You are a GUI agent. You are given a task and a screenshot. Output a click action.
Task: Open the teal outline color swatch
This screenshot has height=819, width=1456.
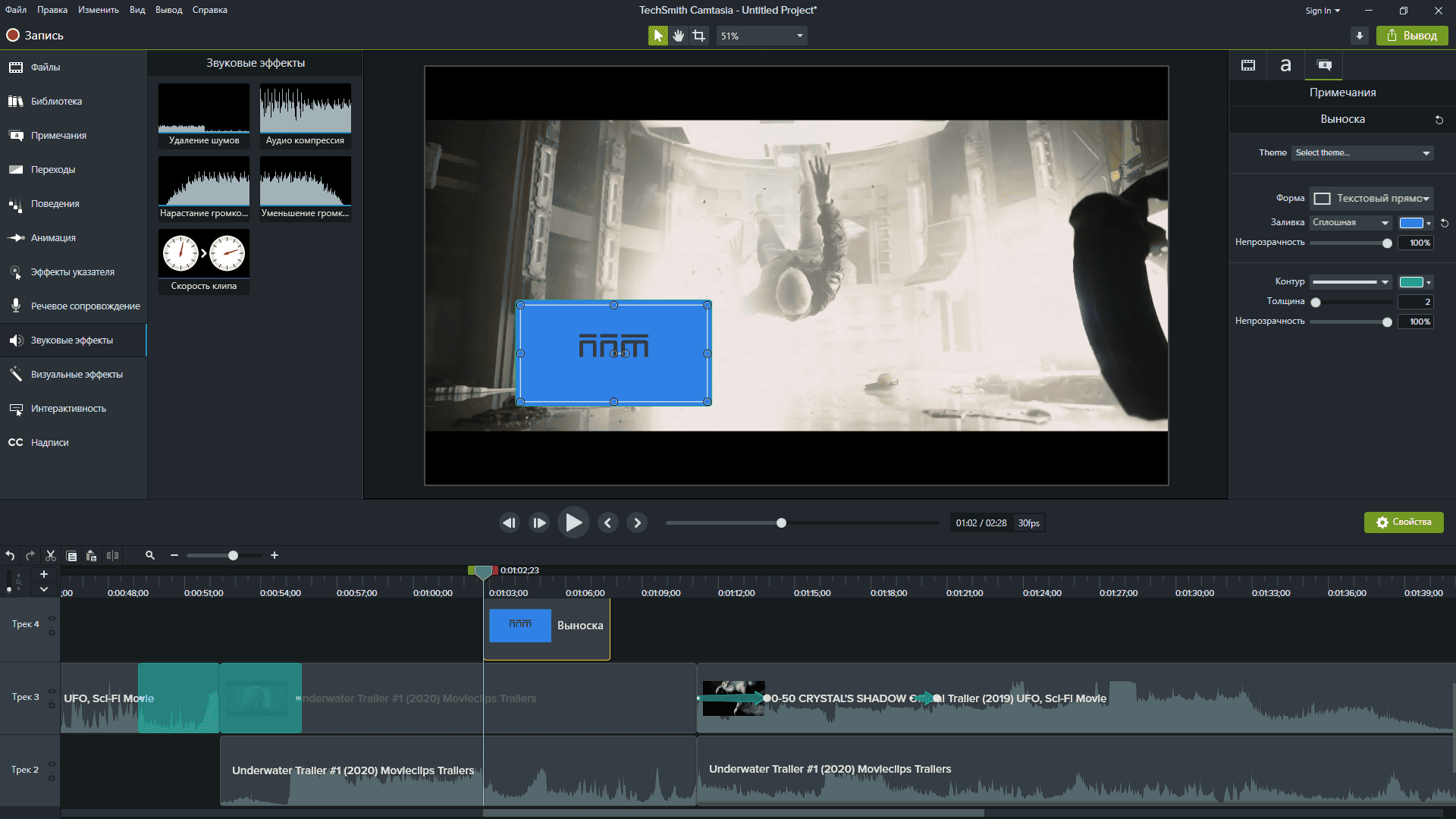(x=1415, y=282)
